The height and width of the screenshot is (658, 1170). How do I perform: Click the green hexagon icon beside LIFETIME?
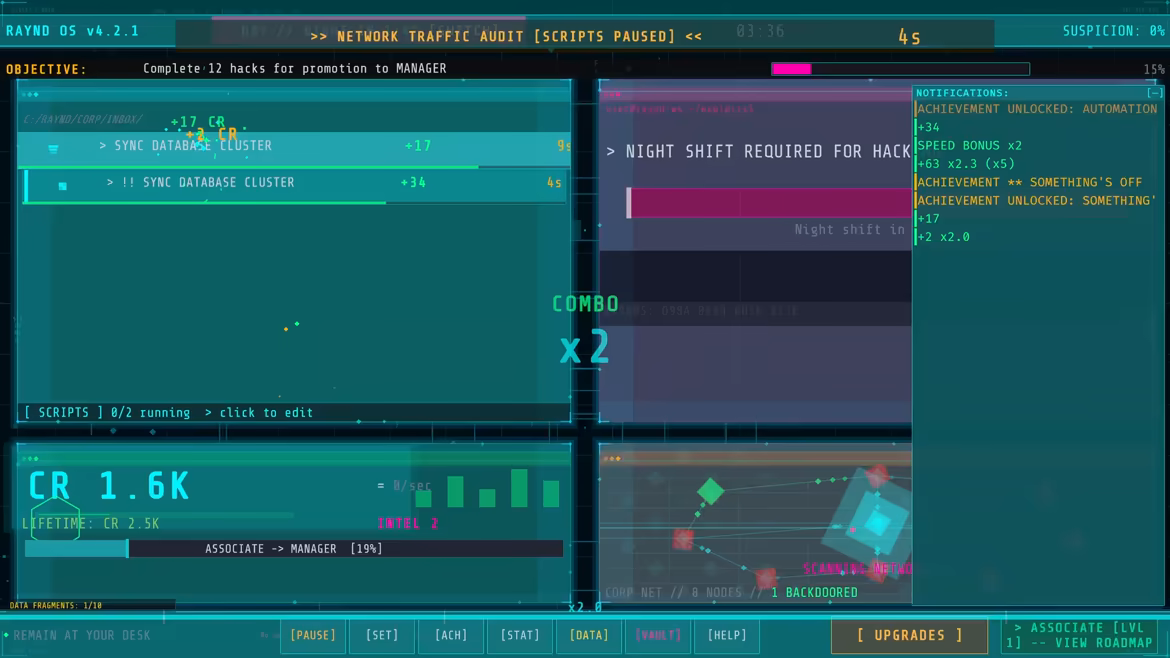[55, 518]
